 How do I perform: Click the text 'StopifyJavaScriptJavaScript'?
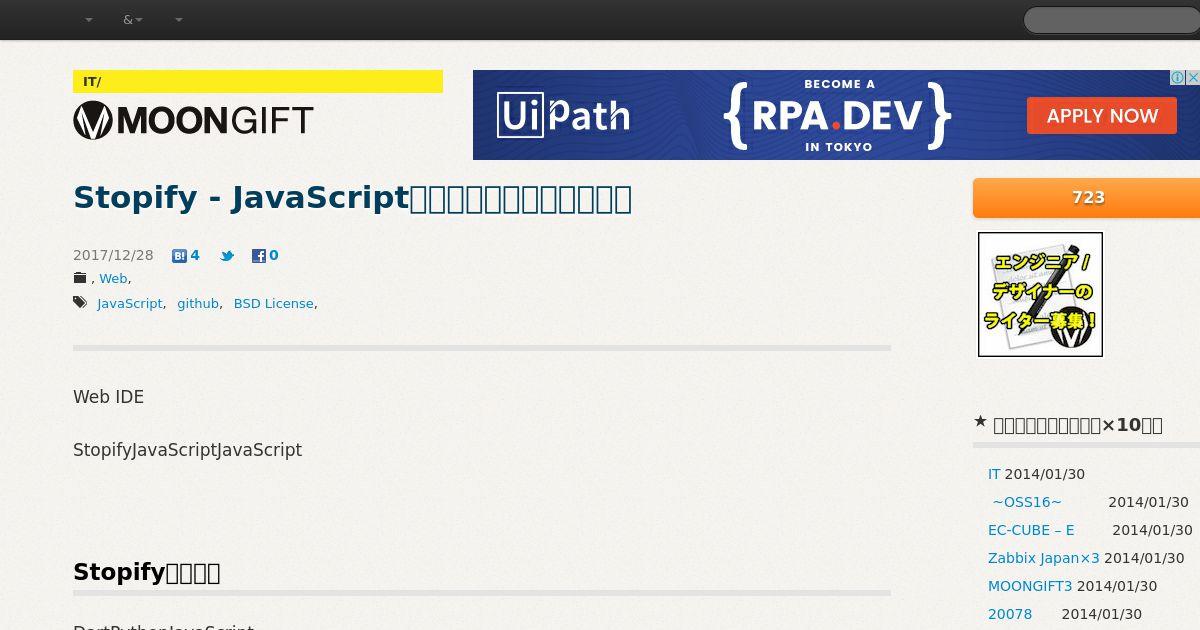point(187,450)
